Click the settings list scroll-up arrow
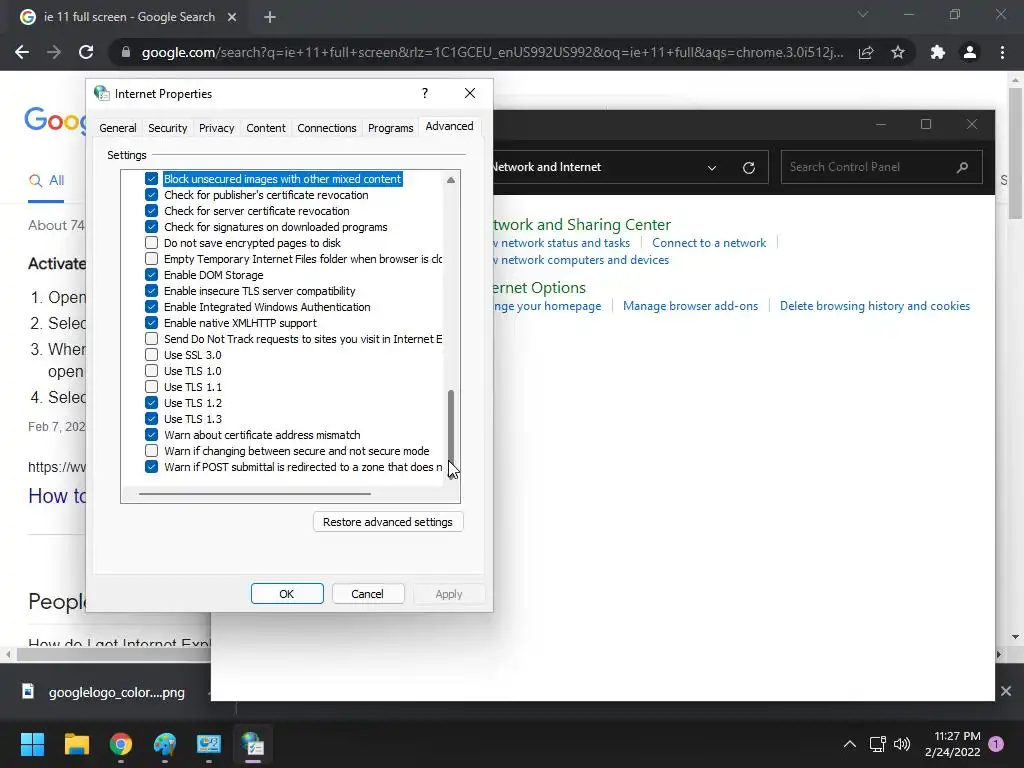Viewport: 1024px width, 768px height. 451,180
